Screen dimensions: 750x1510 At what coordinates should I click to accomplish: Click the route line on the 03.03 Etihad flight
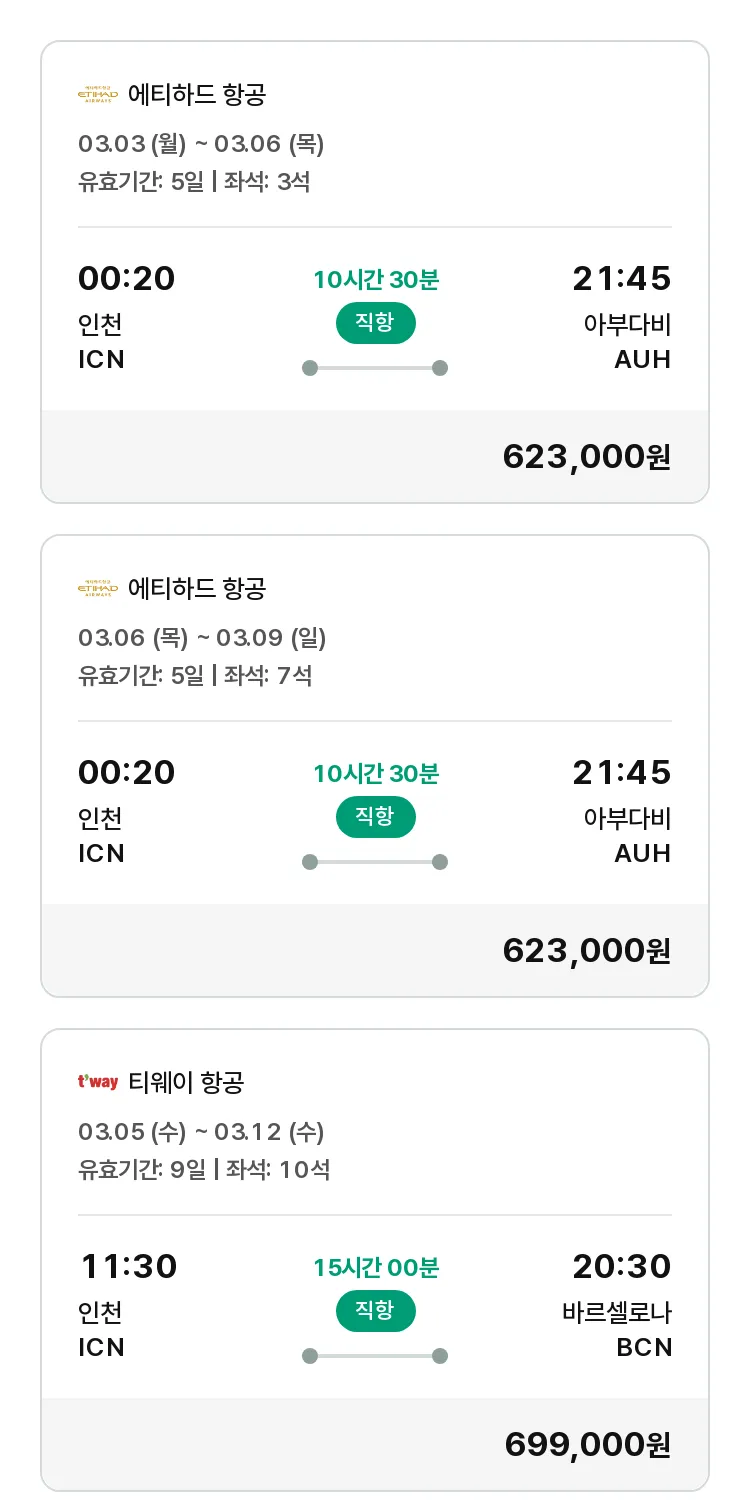coord(375,368)
